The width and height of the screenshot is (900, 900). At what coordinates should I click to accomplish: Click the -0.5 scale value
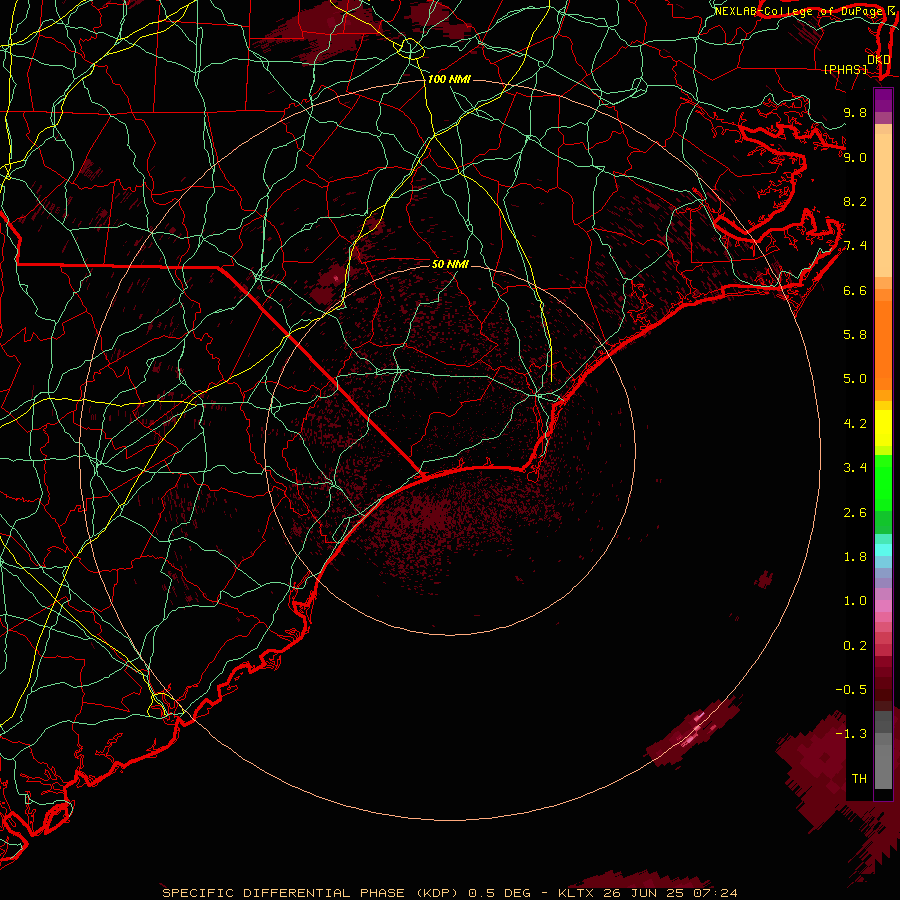tap(851, 690)
